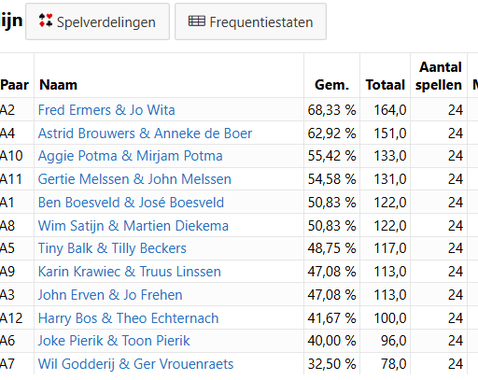Image resolution: width=478 pixels, height=380 pixels.
Task: Open Wil Godderij & Ger Vrouenraets link
Action: [x=136, y=364]
